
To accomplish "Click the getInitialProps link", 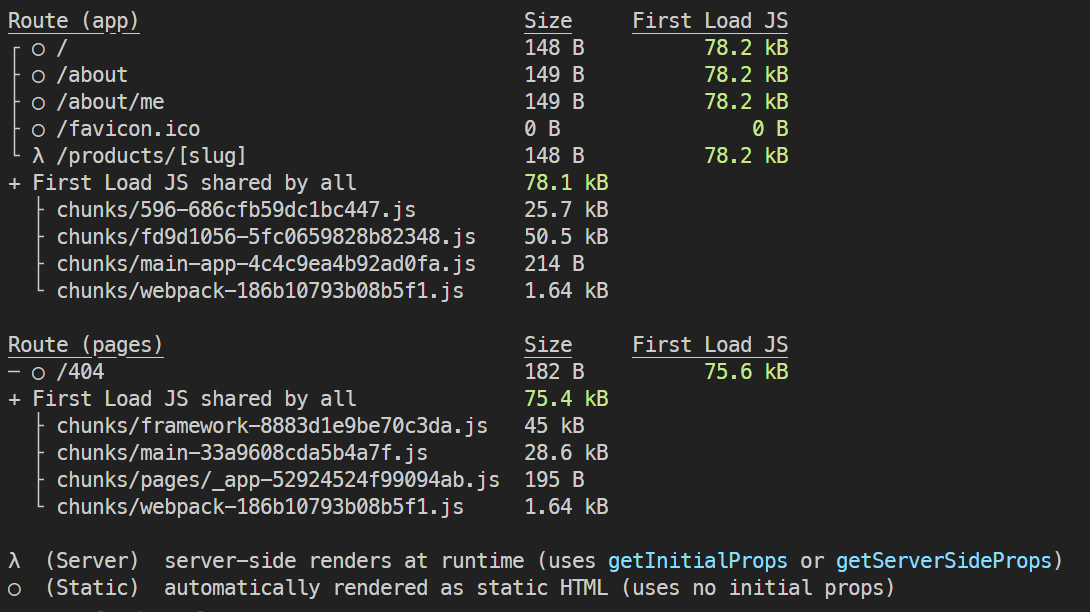I will point(698,561).
